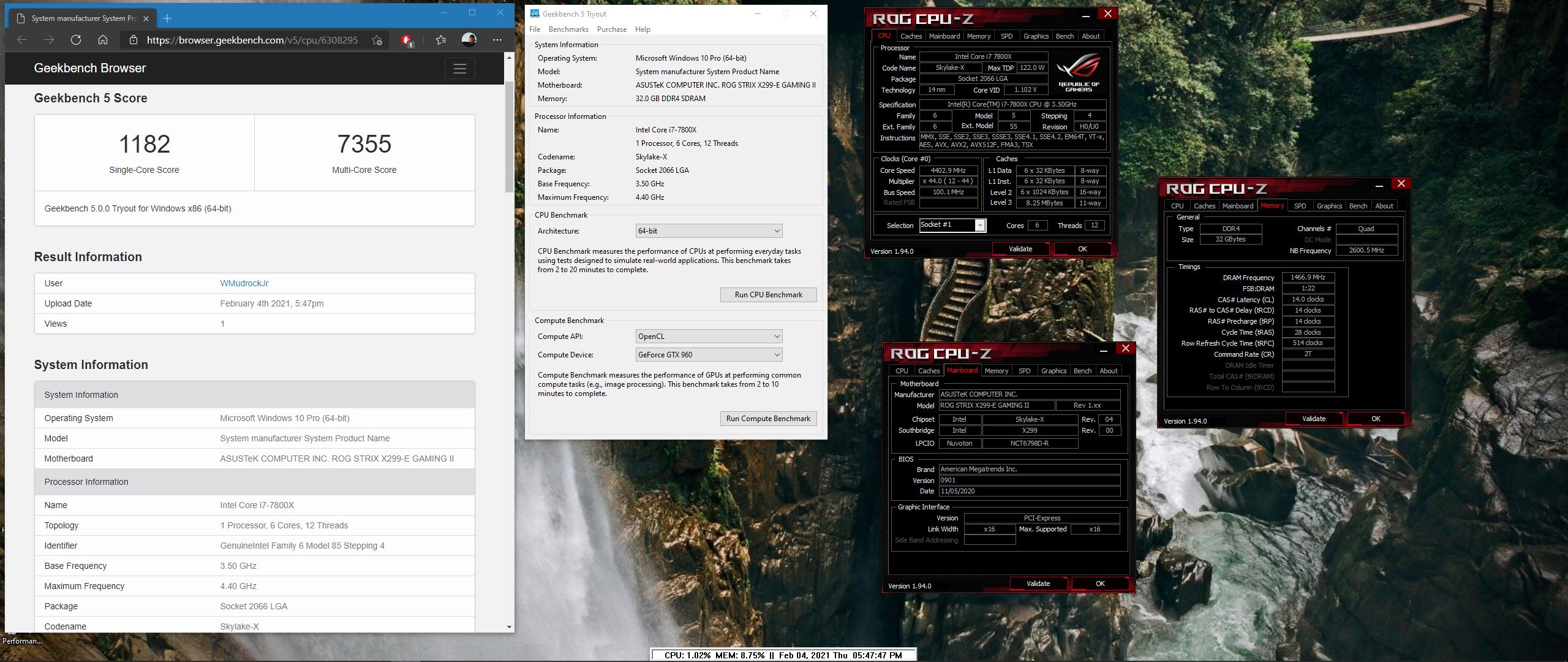Click the Geekbench Browser brand link
This screenshot has height=662, width=1568.
[90, 68]
